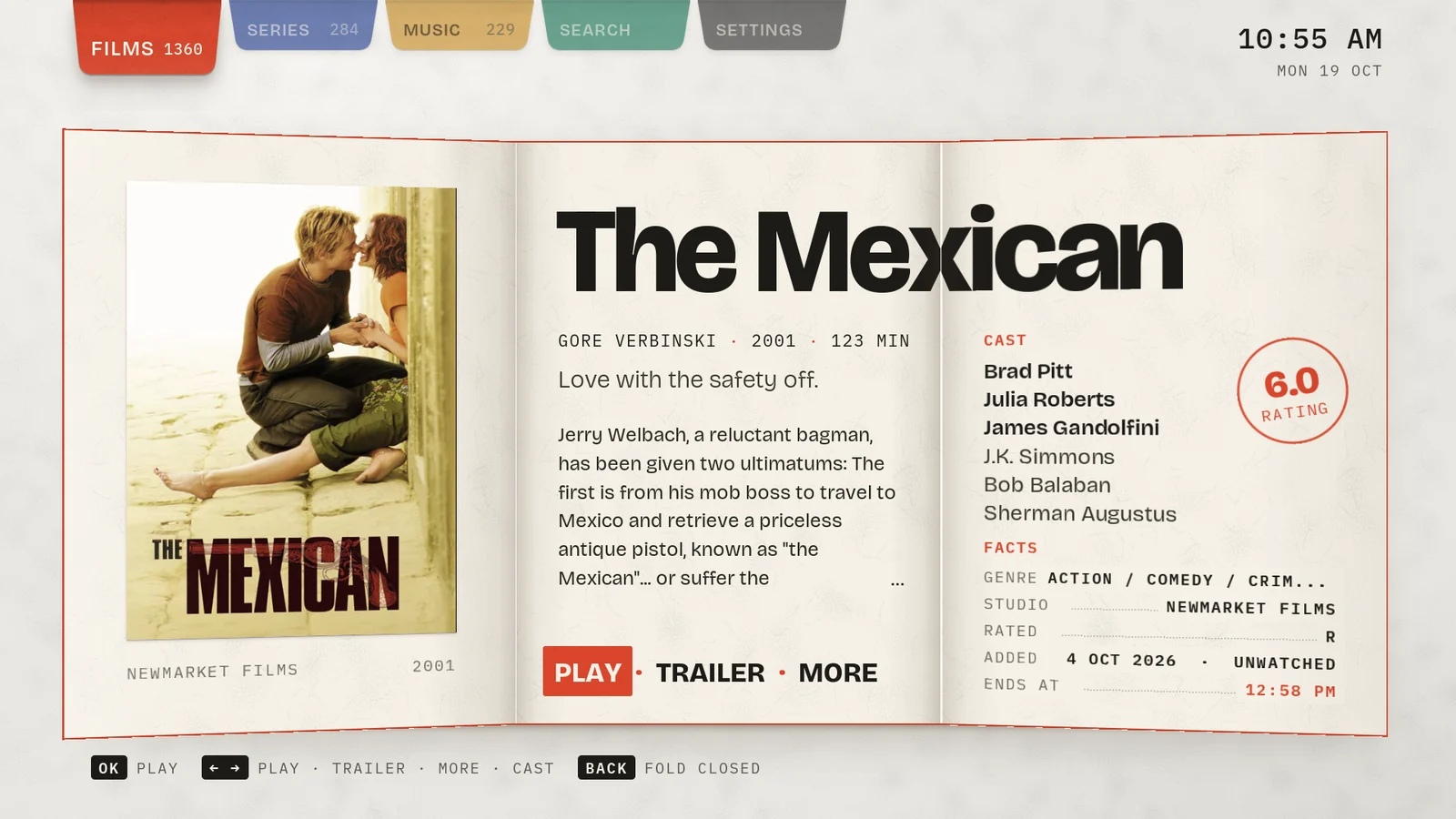The height and width of the screenshot is (819, 1456).
Task: Click director name Gore Verbinski
Action: tap(637, 340)
